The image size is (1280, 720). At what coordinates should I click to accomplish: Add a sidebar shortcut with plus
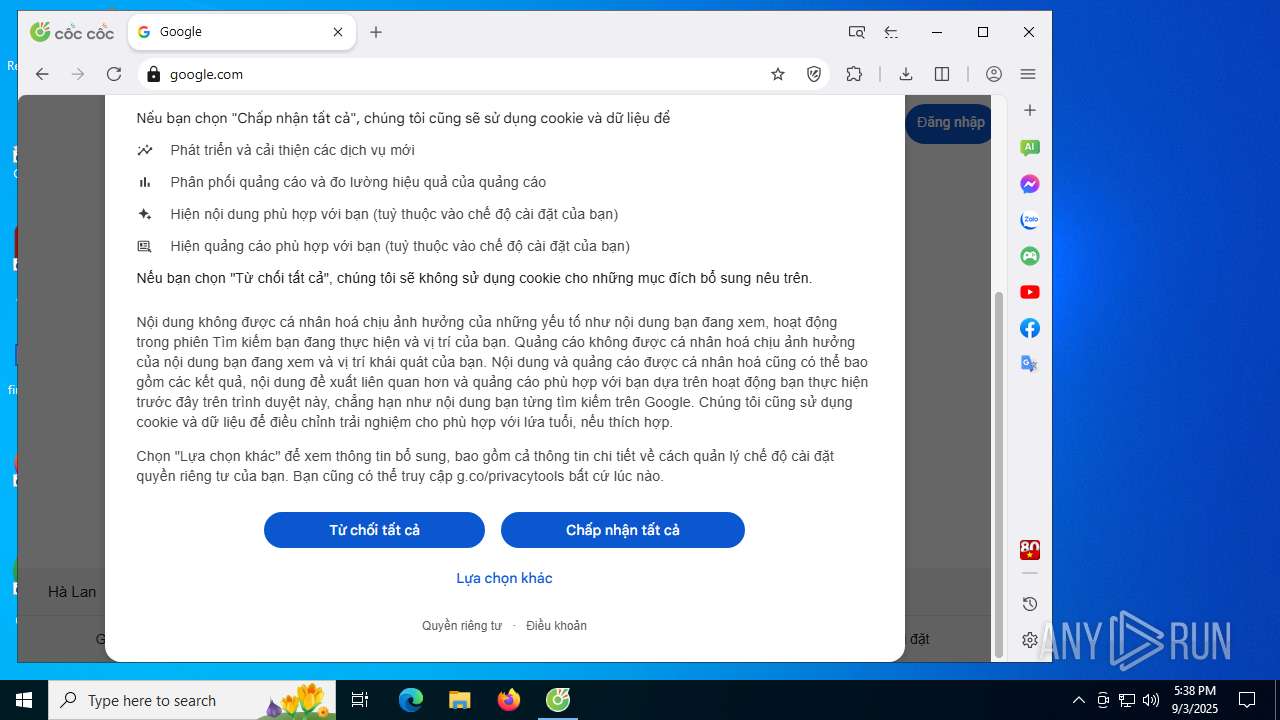(x=1030, y=110)
